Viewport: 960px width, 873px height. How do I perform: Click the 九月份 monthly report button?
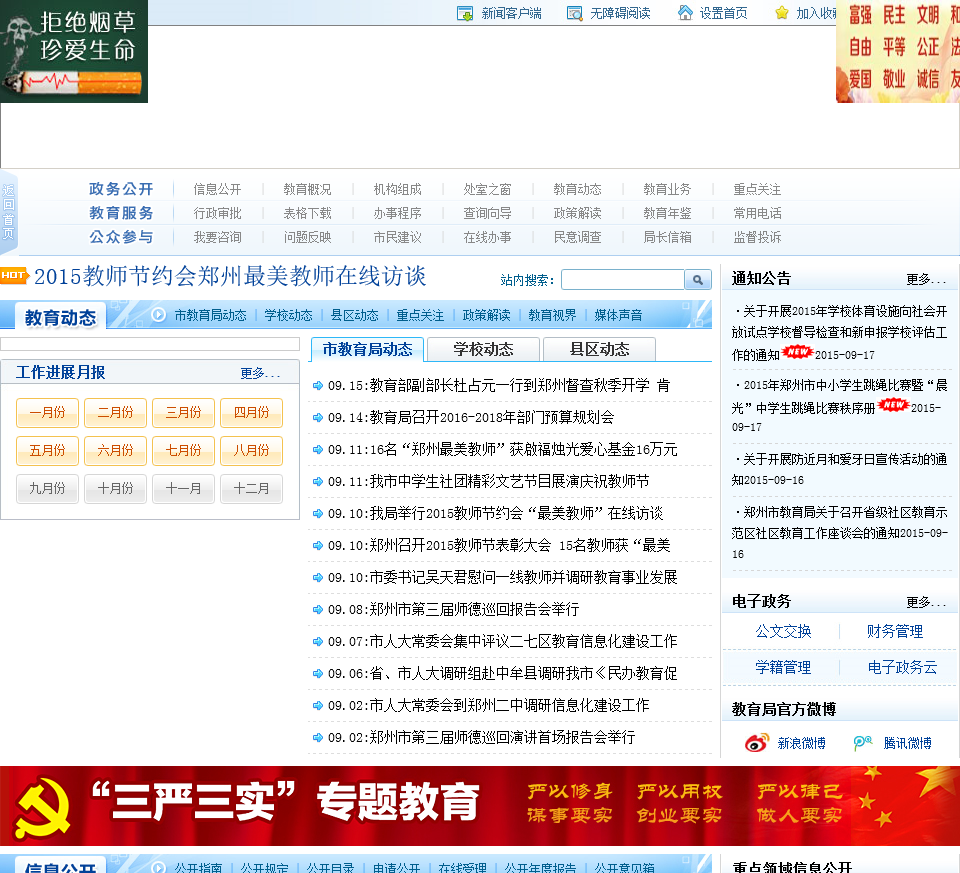[x=47, y=489]
